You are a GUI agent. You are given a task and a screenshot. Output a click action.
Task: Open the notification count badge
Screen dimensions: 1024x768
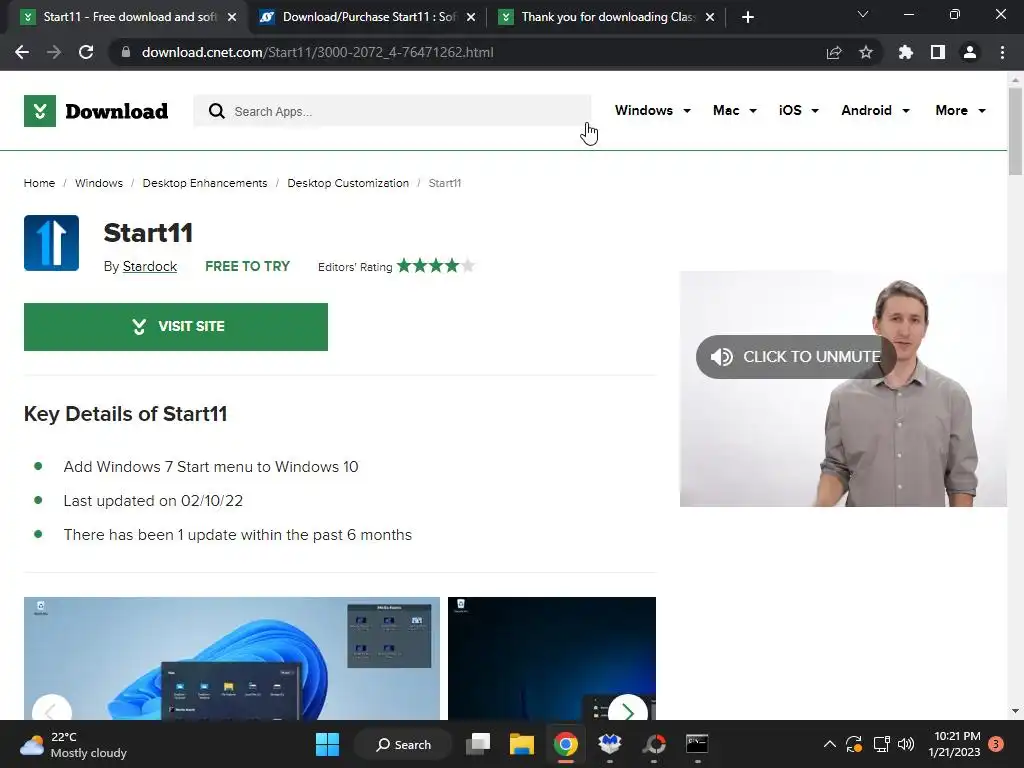click(x=996, y=744)
